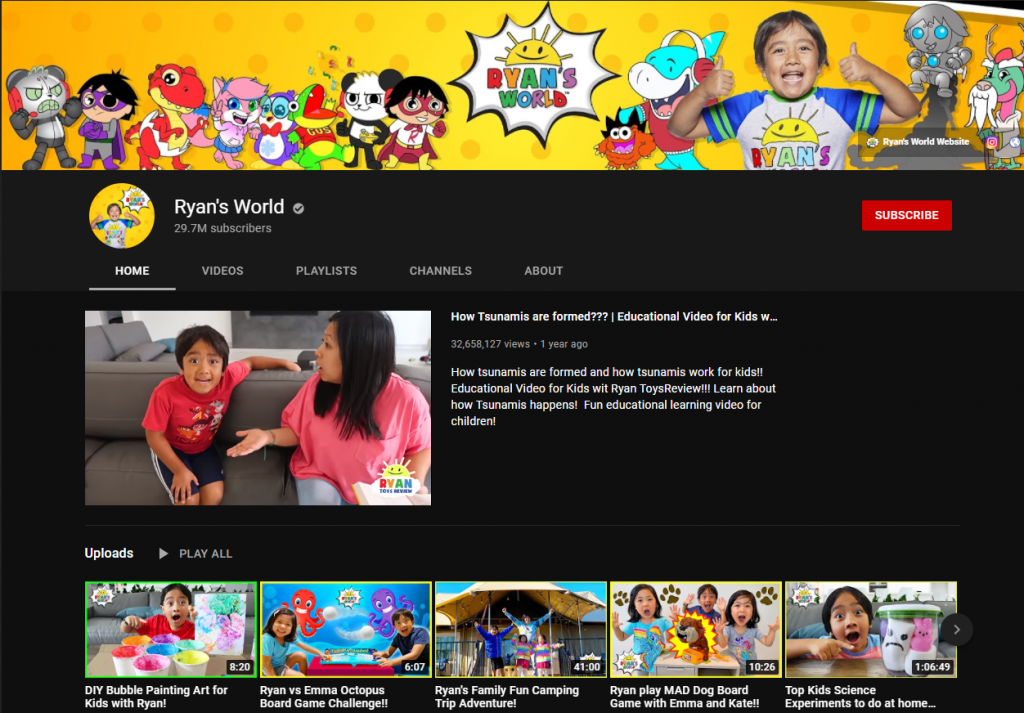The width and height of the screenshot is (1024, 713).
Task: Play the featured tsunami video thumbnail
Action: pos(258,408)
